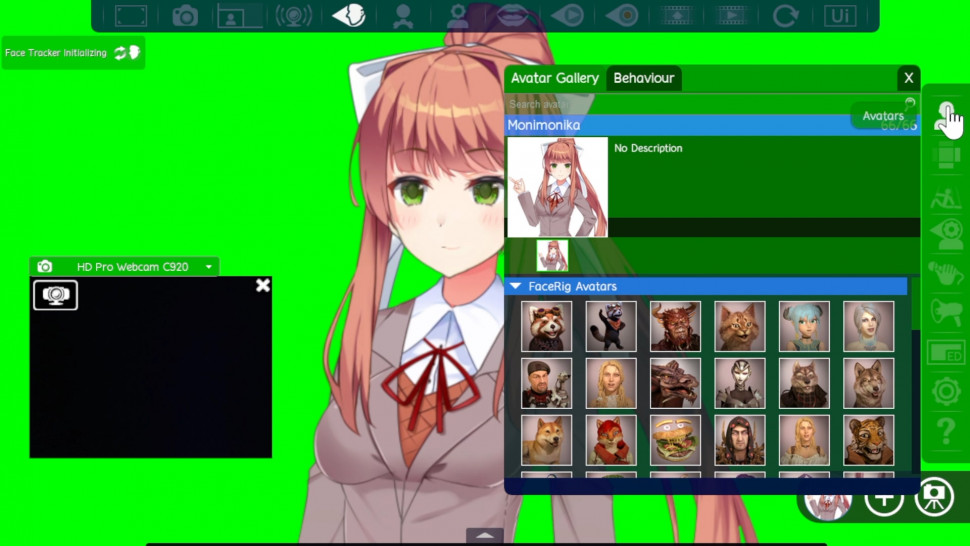Close the webcam preview window
Image resolution: width=970 pixels, height=546 pixels.
coord(262,285)
